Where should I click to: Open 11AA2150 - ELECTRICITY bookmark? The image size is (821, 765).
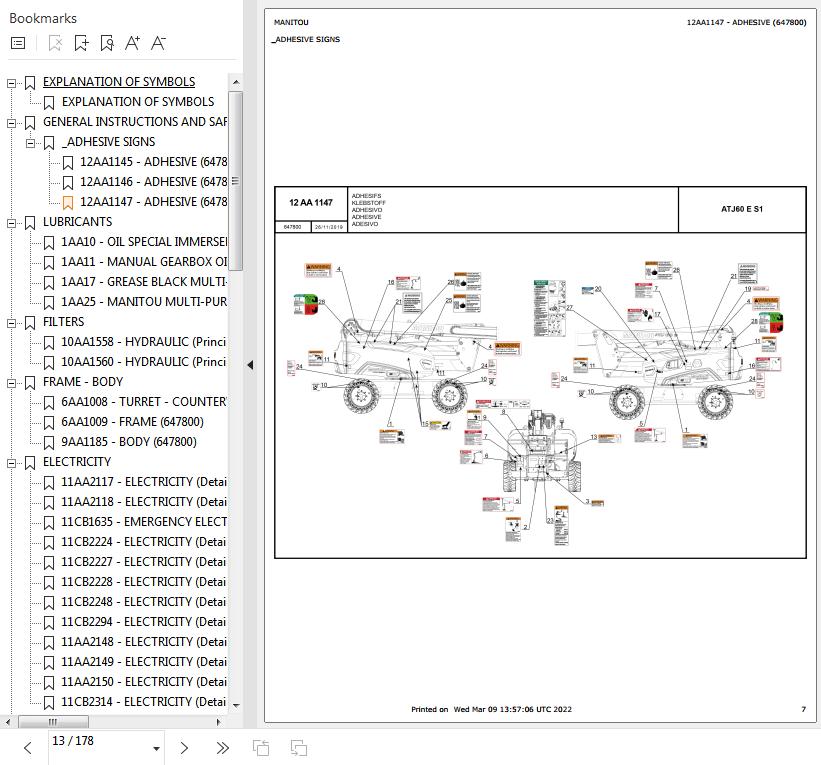[x=144, y=681]
